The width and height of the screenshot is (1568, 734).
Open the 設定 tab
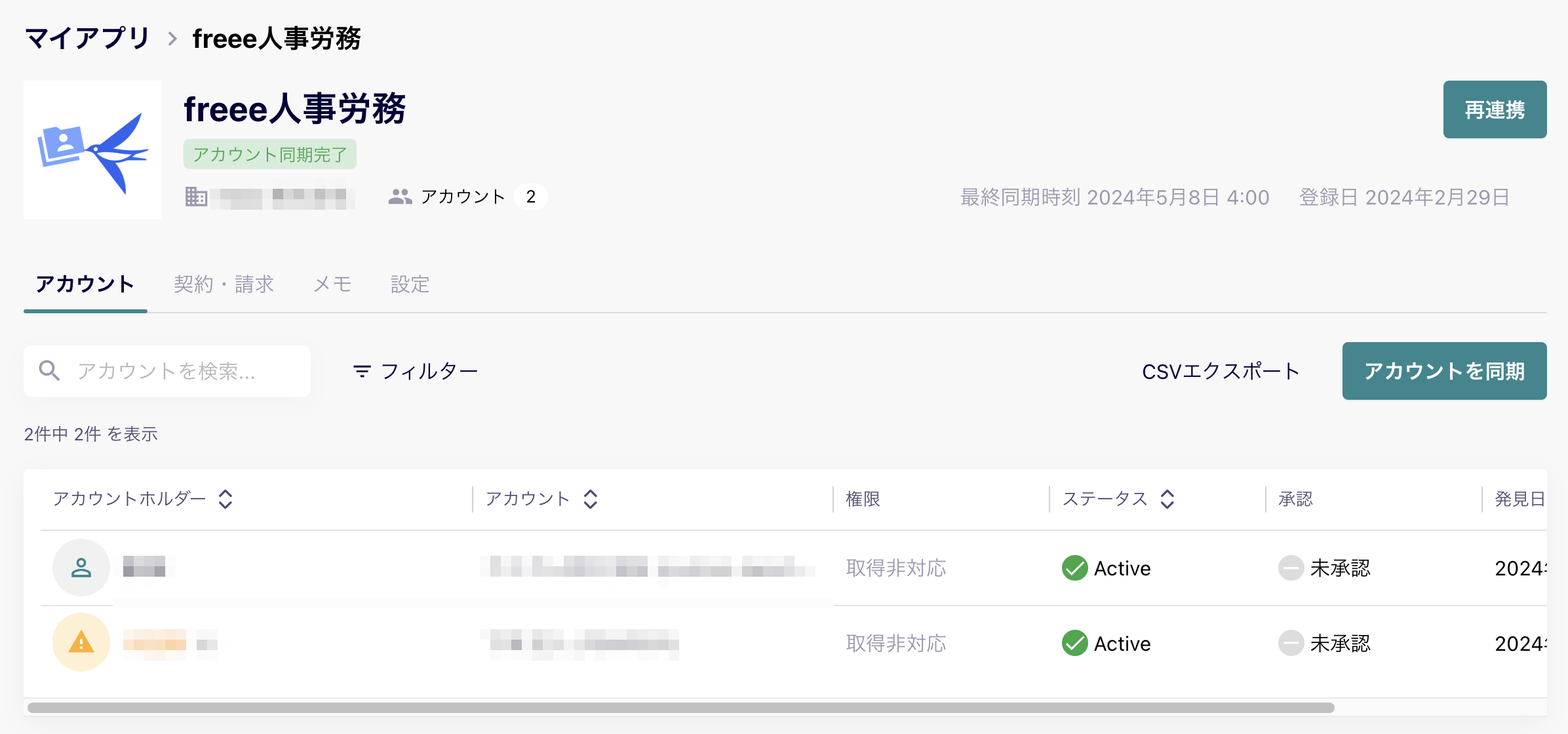(x=410, y=284)
